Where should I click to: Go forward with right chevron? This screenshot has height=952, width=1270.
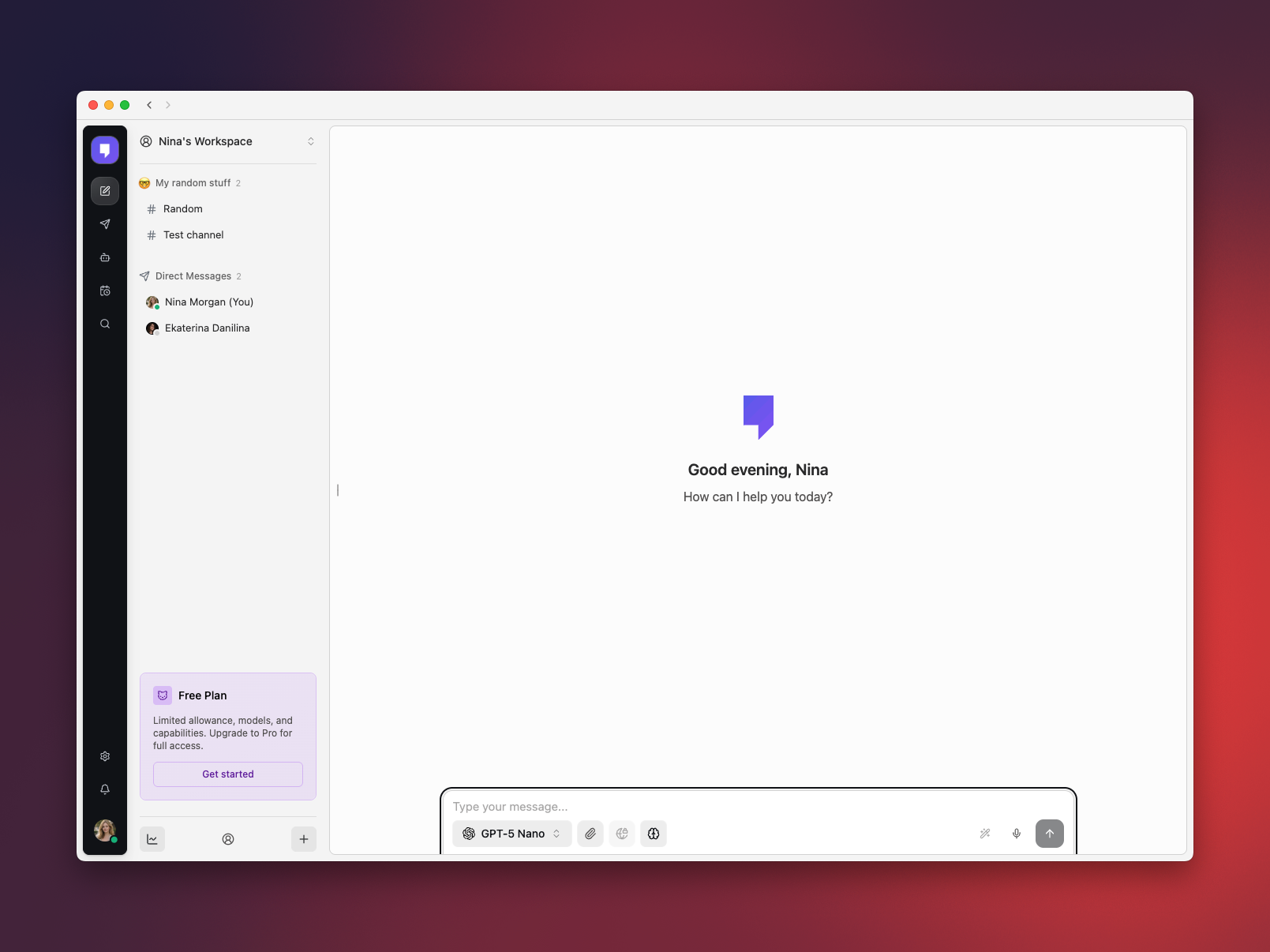[168, 105]
